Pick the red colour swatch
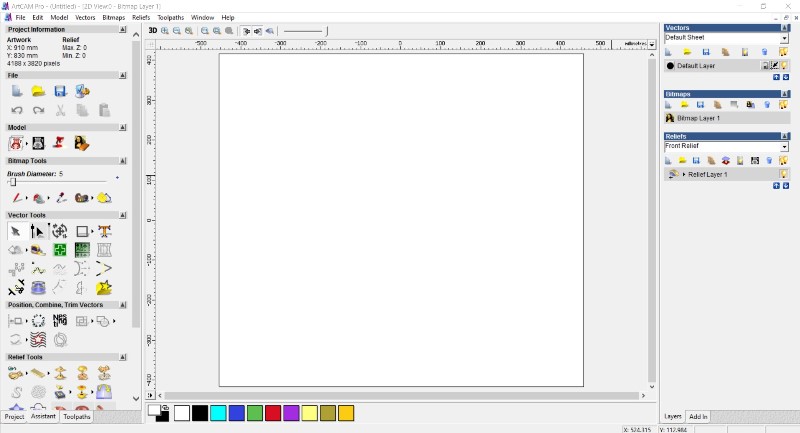800x433 pixels. click(x=273, y=413)
